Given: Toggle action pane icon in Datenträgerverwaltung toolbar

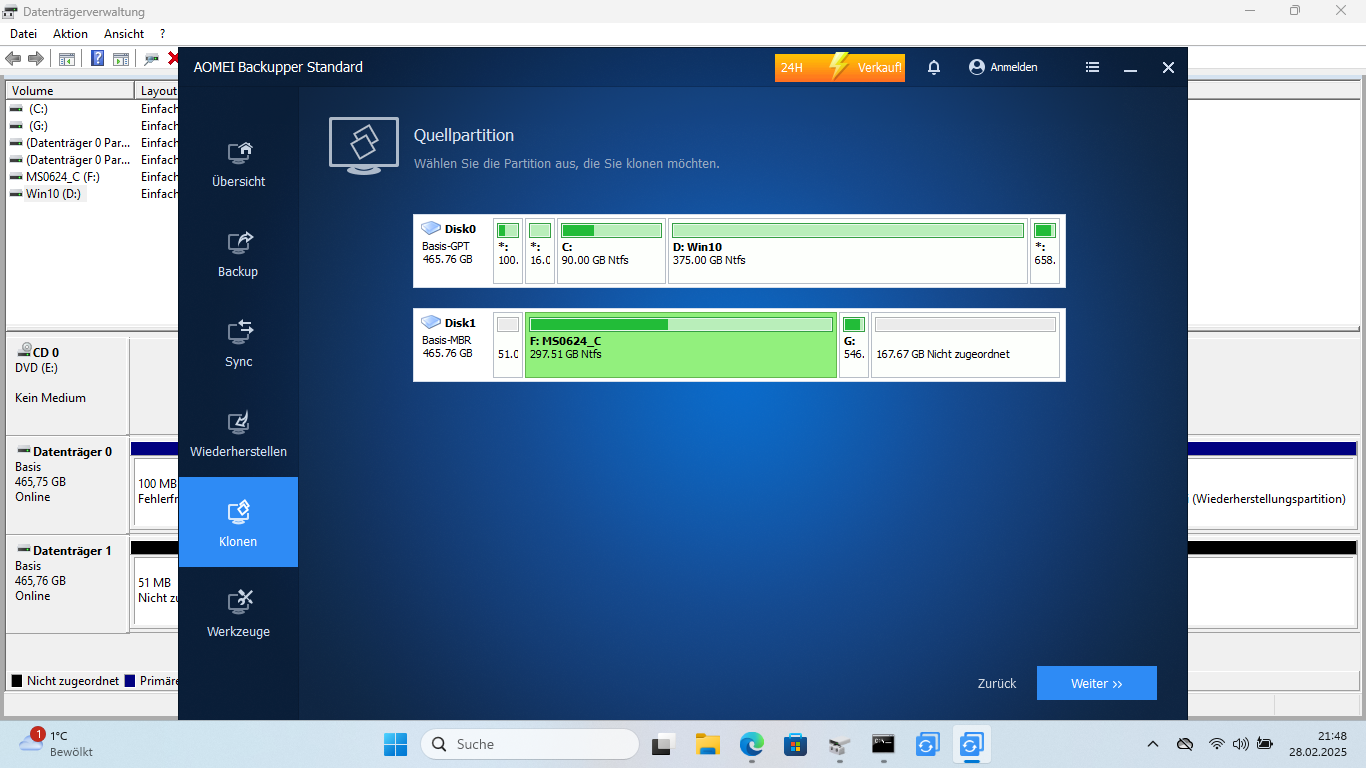Looking at the screenshot, I should click(x=121, y=59).
